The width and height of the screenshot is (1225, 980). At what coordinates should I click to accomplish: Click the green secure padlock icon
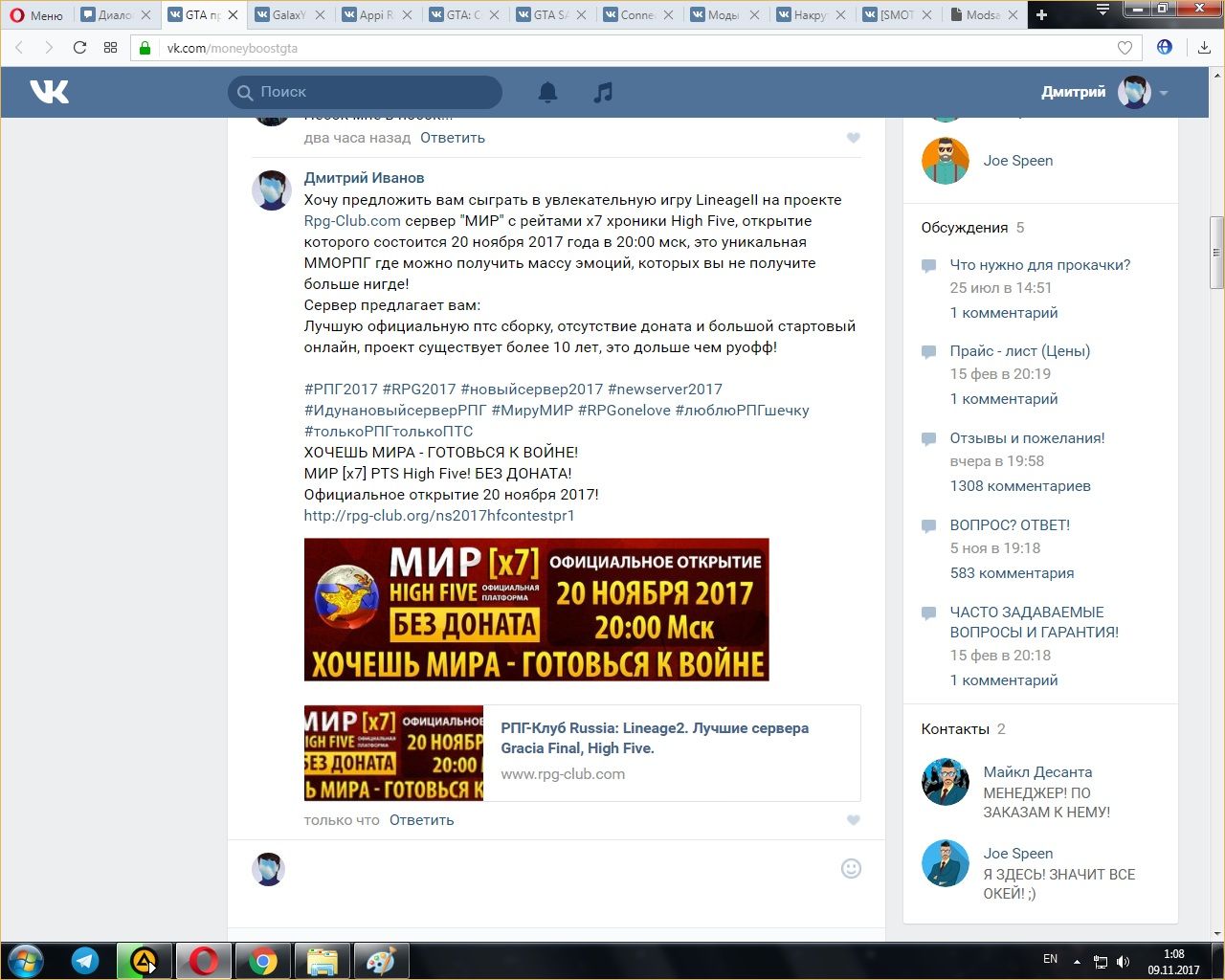point(145,48)
